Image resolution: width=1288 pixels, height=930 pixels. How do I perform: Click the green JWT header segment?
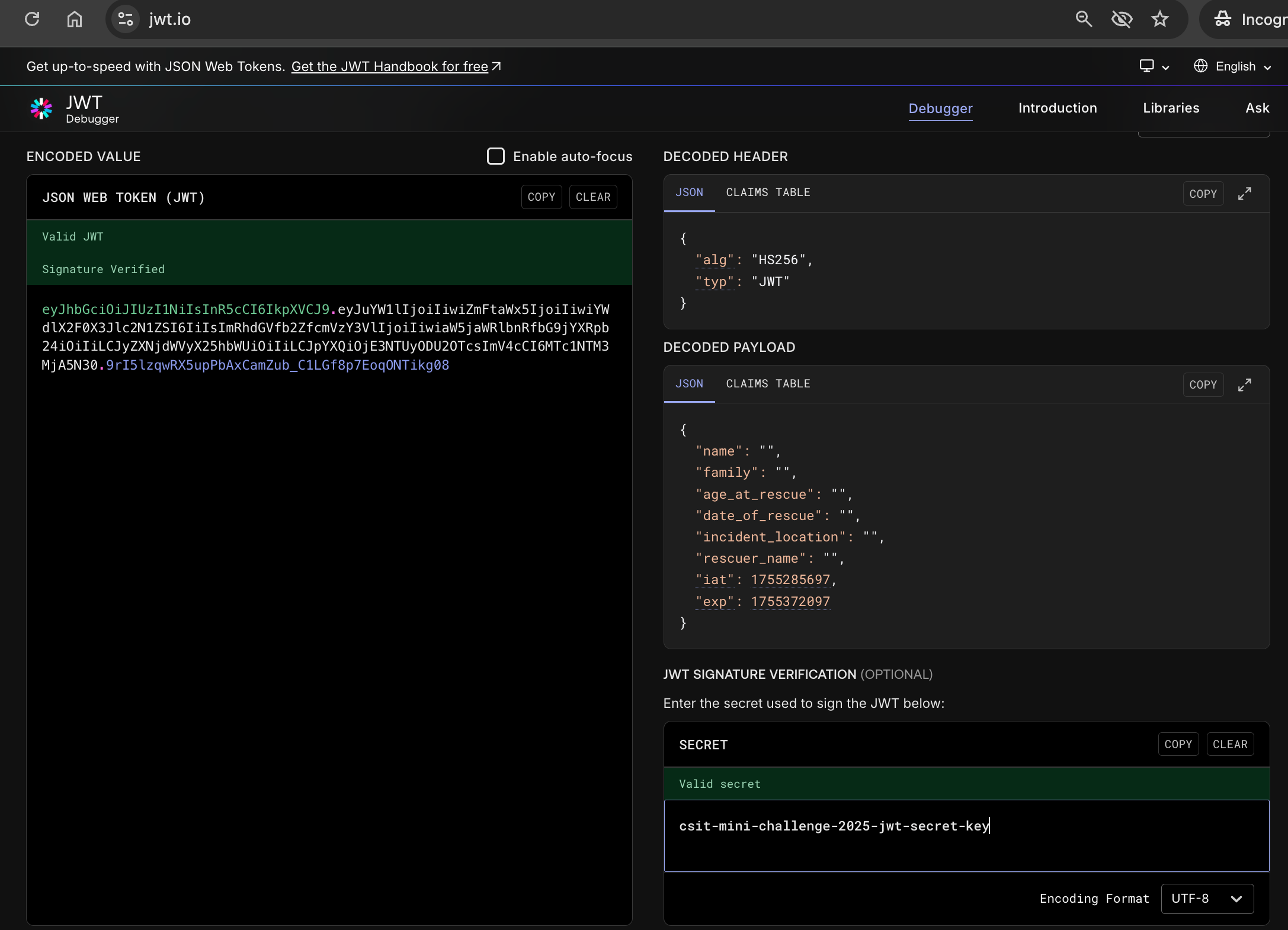pyautogui.click(x=185, y=310)
